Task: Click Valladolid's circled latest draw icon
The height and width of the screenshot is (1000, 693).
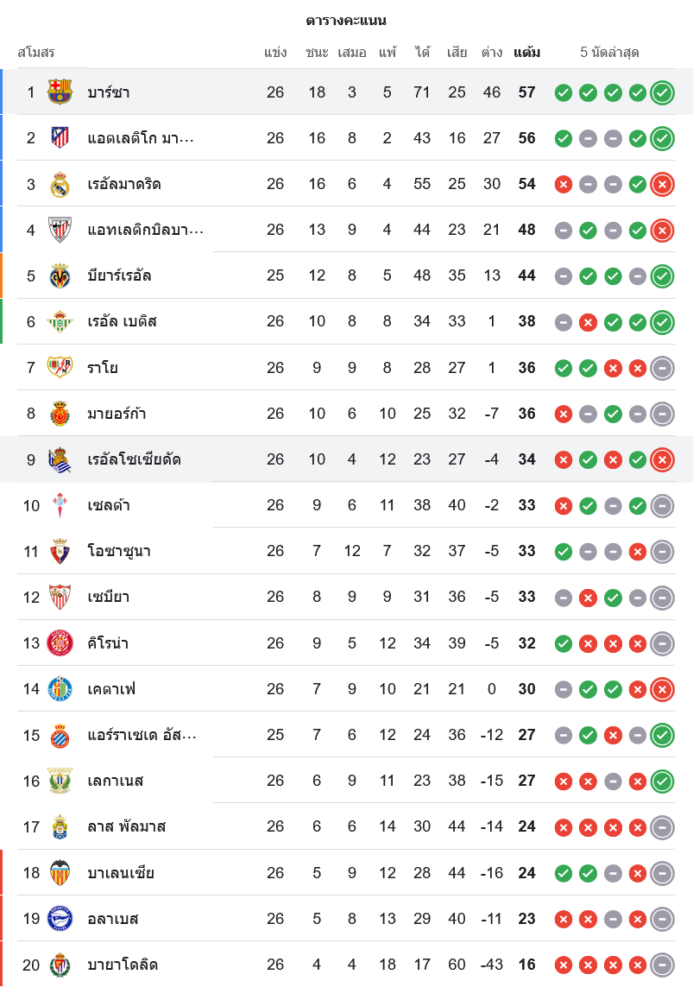Action: point(661,965)
